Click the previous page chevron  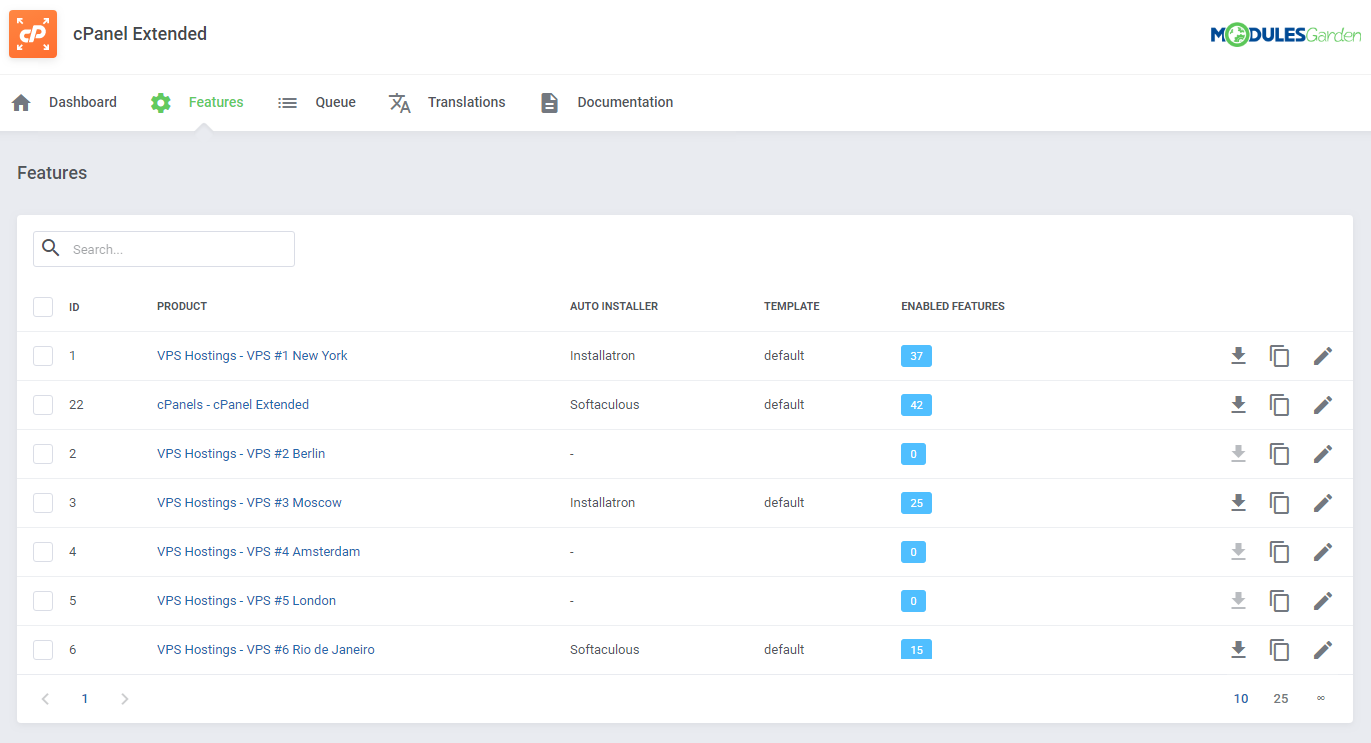[45, 698]
